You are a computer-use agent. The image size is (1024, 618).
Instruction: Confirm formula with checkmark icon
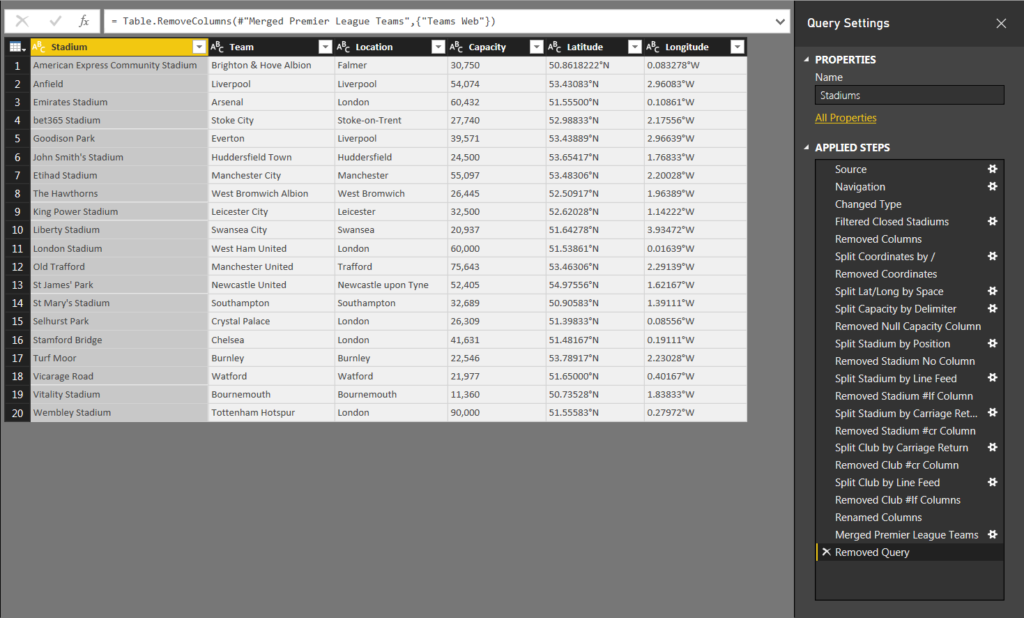(55, 21)
